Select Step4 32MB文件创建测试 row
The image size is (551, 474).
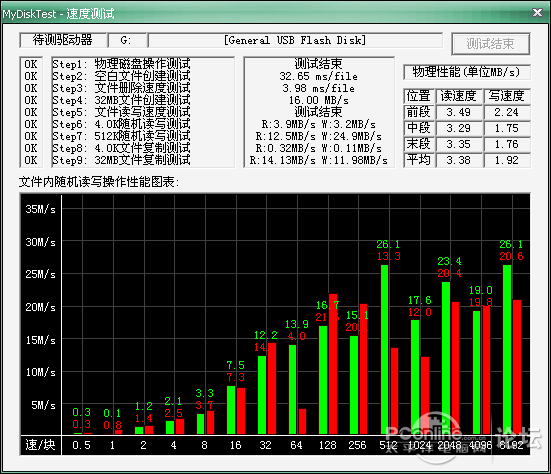(x=122, y=100)
